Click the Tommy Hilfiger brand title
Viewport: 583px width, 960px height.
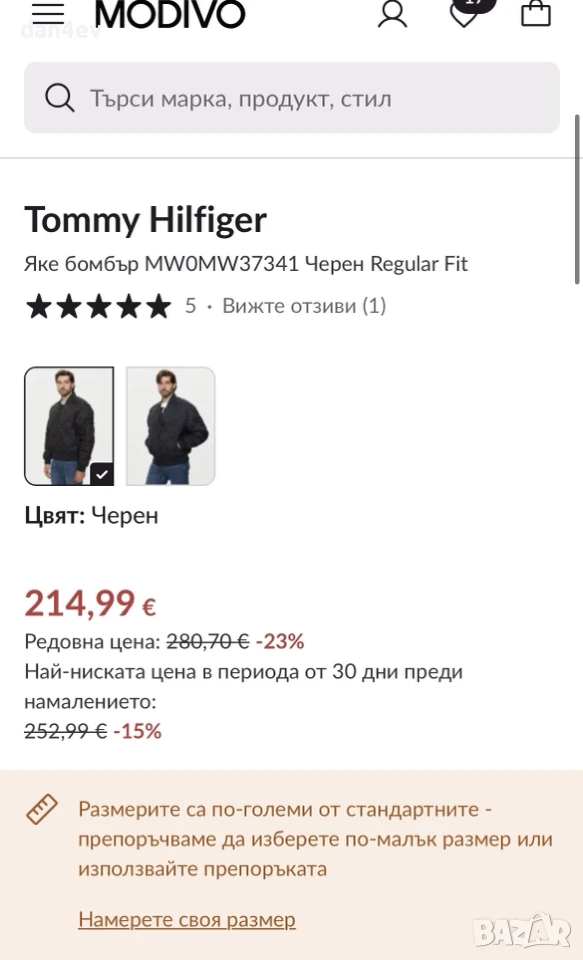(146, 220)
